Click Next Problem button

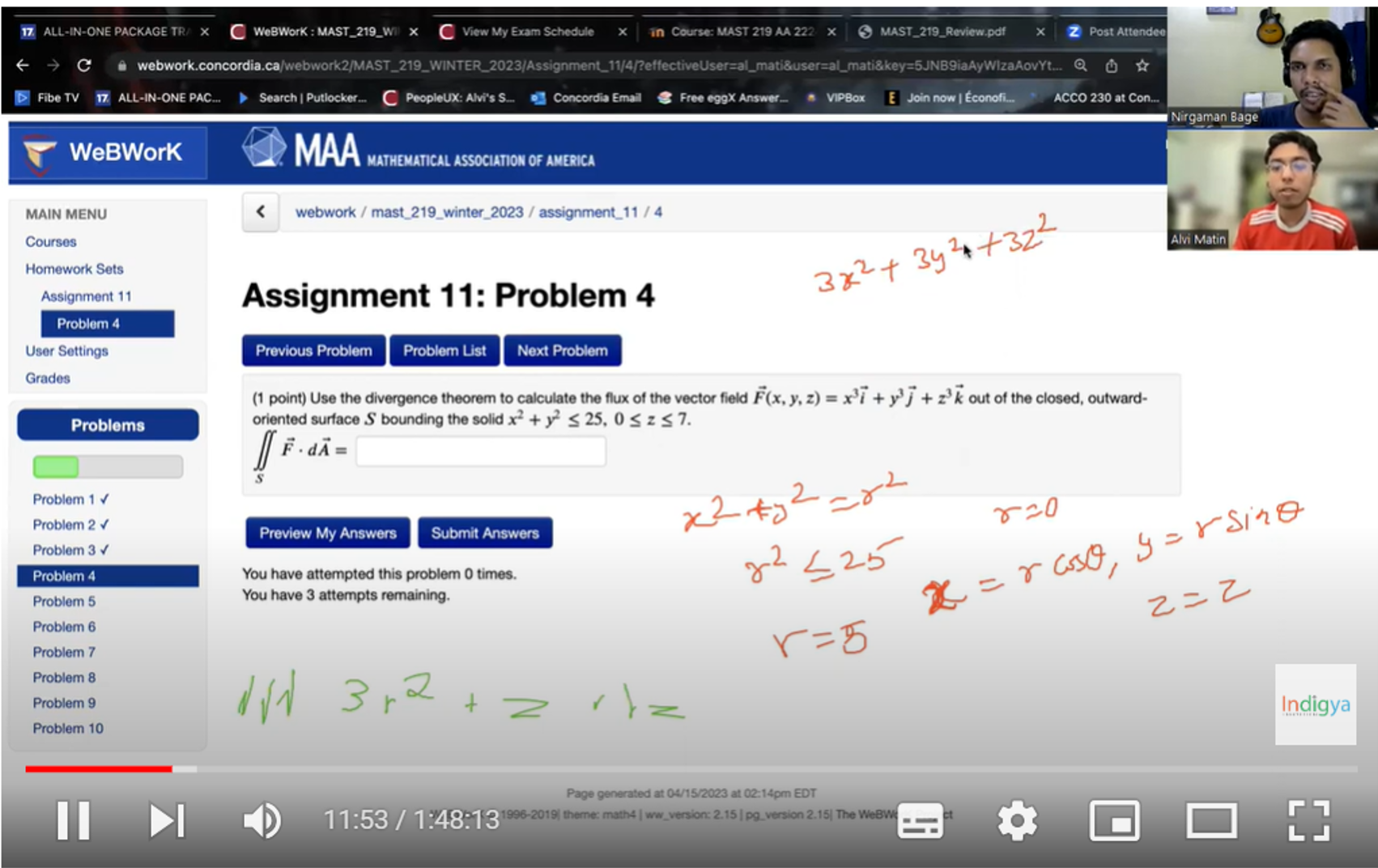(x=563, y=351)
